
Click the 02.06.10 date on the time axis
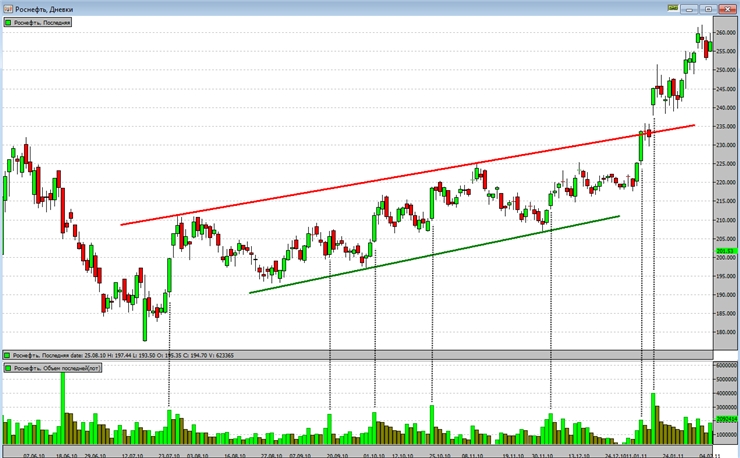(32, 453)
